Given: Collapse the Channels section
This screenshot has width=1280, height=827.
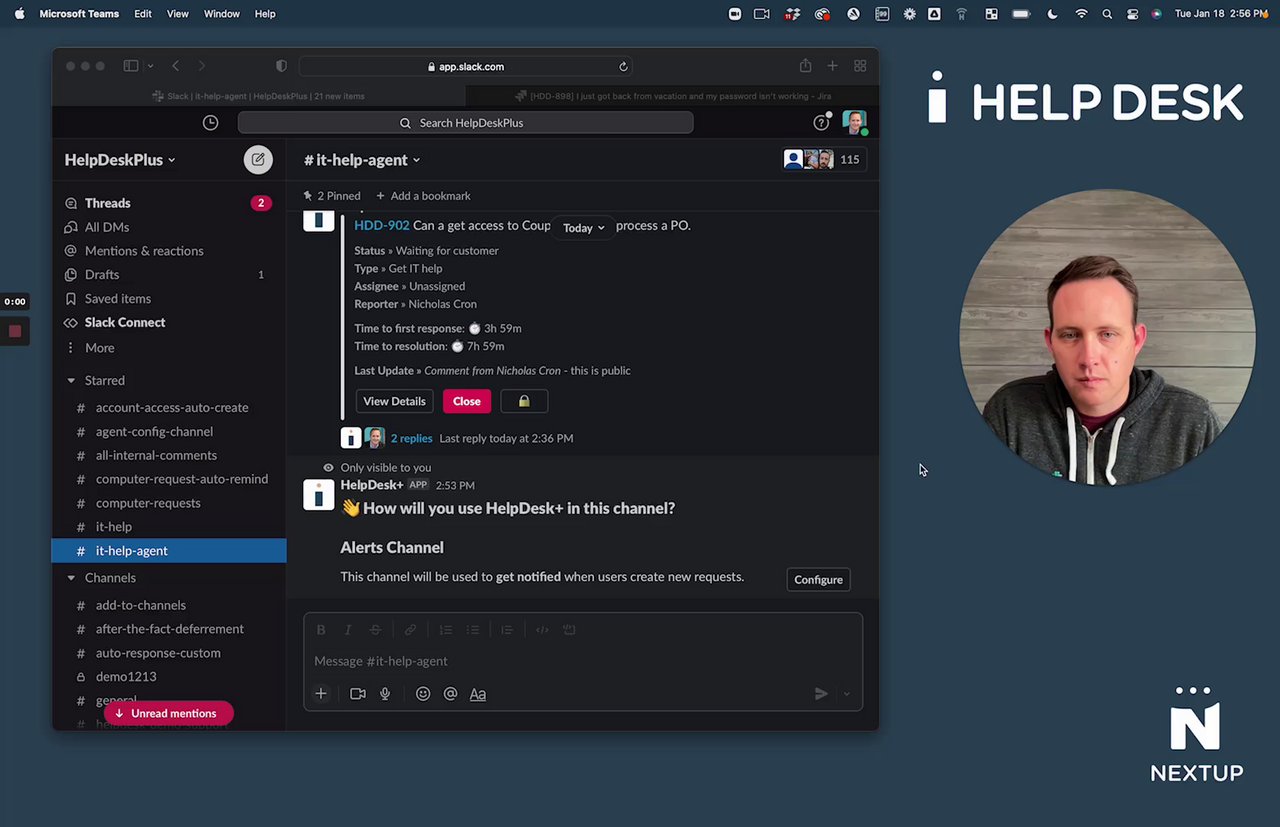Looking at the screenshot, I should 71,578.
